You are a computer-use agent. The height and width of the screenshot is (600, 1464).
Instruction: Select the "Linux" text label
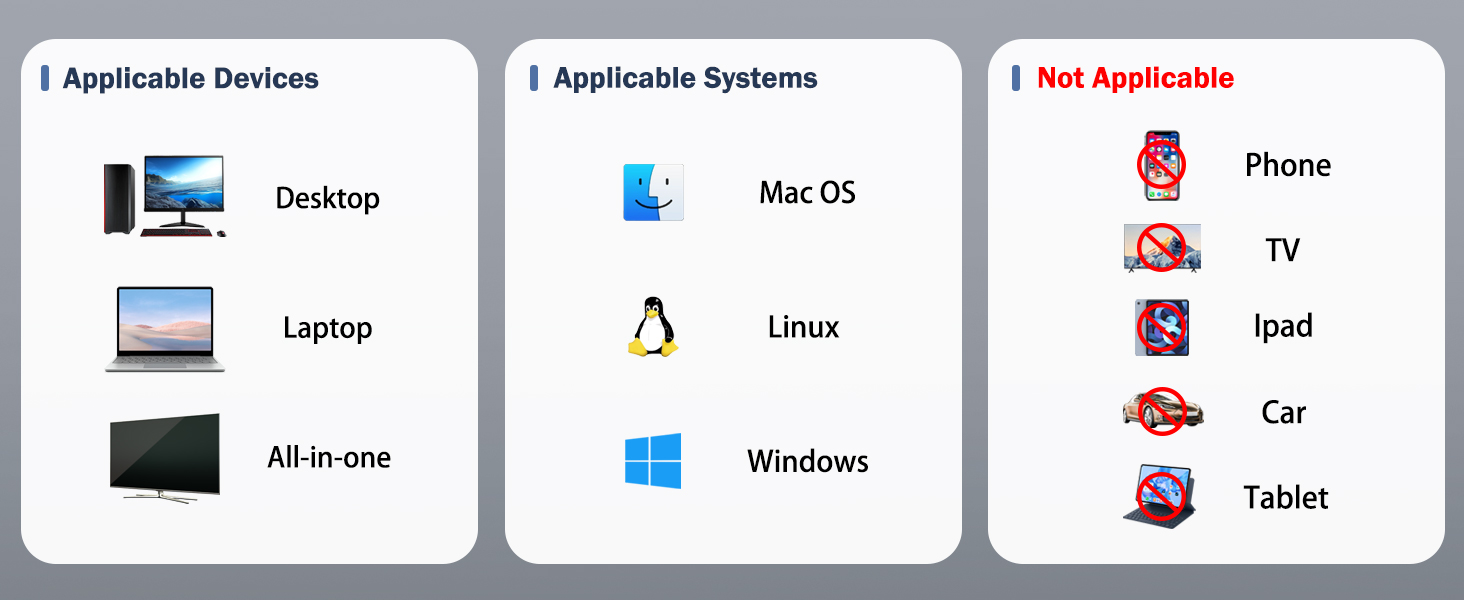pyautogui.click(x=803, y=327)
